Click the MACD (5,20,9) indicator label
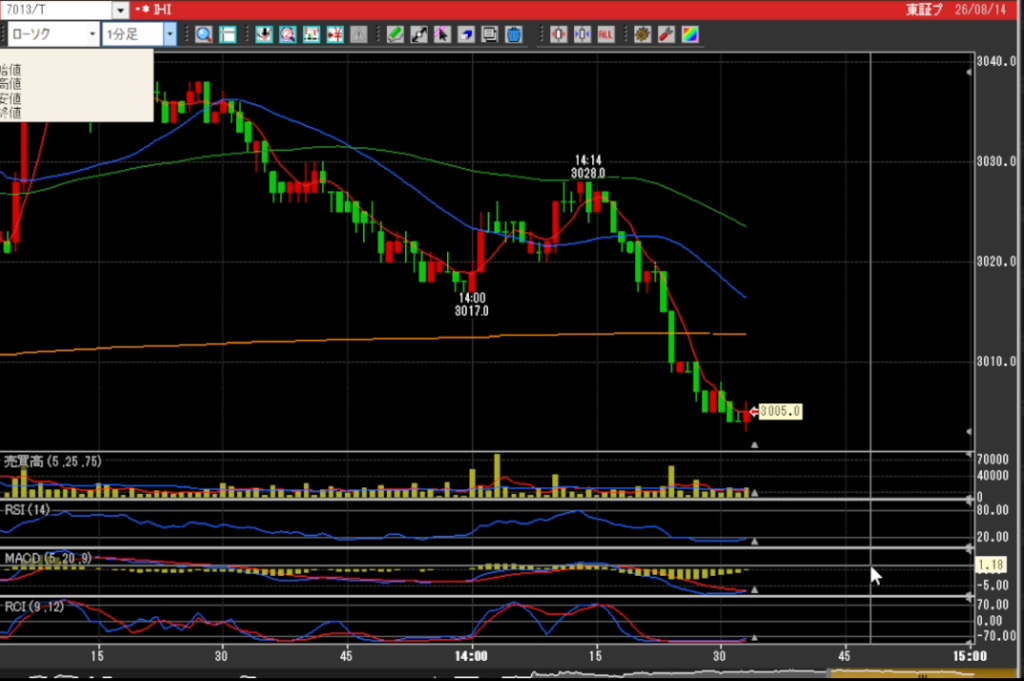The image size is (1024, 681). pos(48,558)
